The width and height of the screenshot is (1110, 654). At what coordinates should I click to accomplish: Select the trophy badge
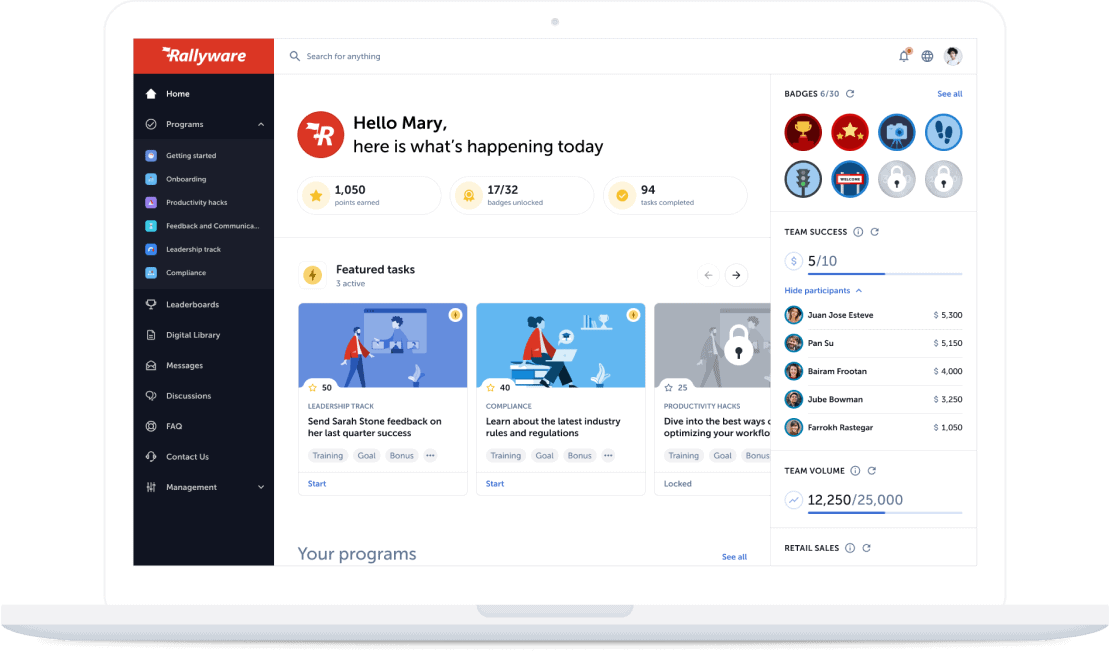(x=803, y=132)
